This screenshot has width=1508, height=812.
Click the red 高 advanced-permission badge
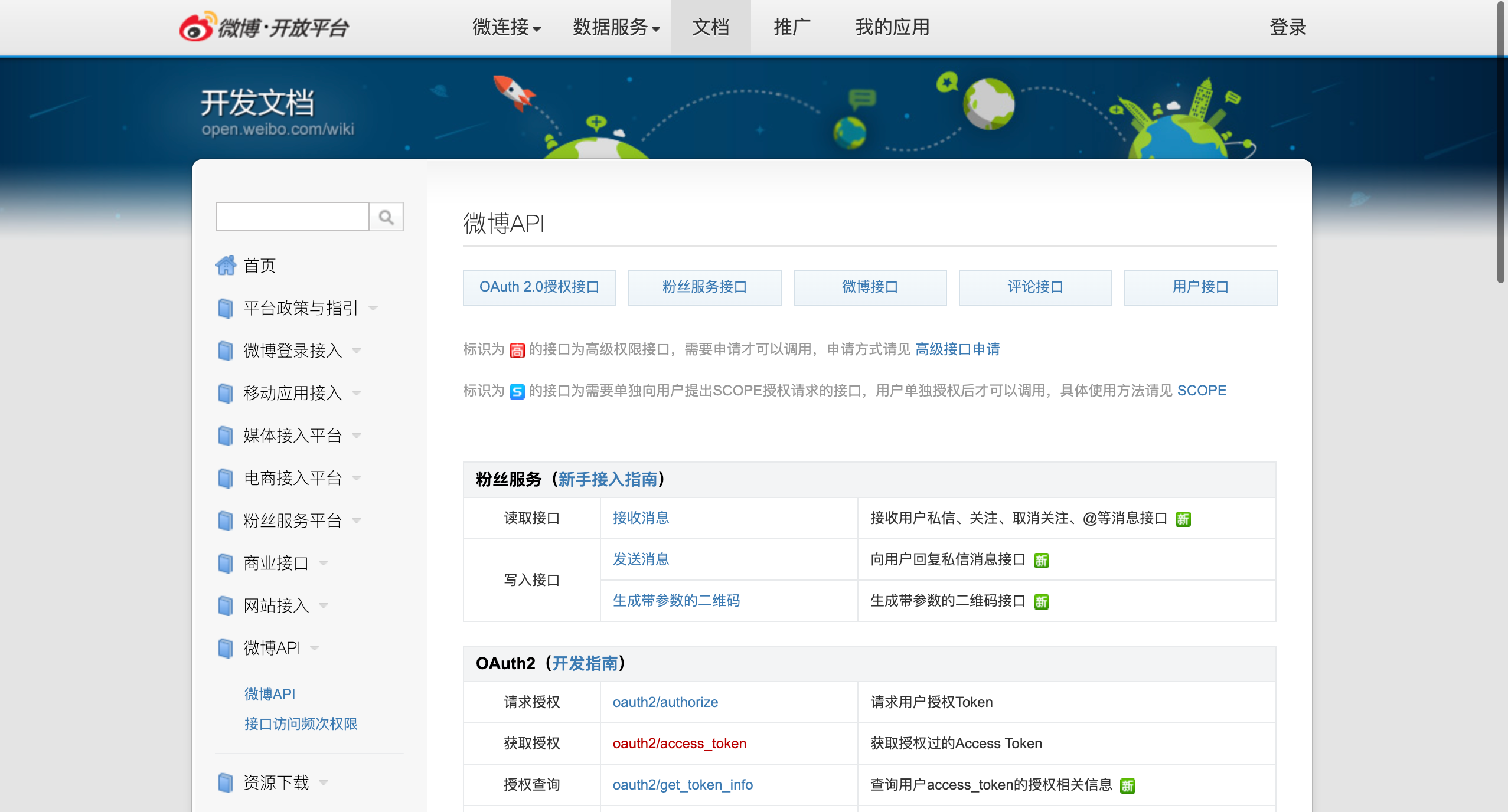[517, 351]
